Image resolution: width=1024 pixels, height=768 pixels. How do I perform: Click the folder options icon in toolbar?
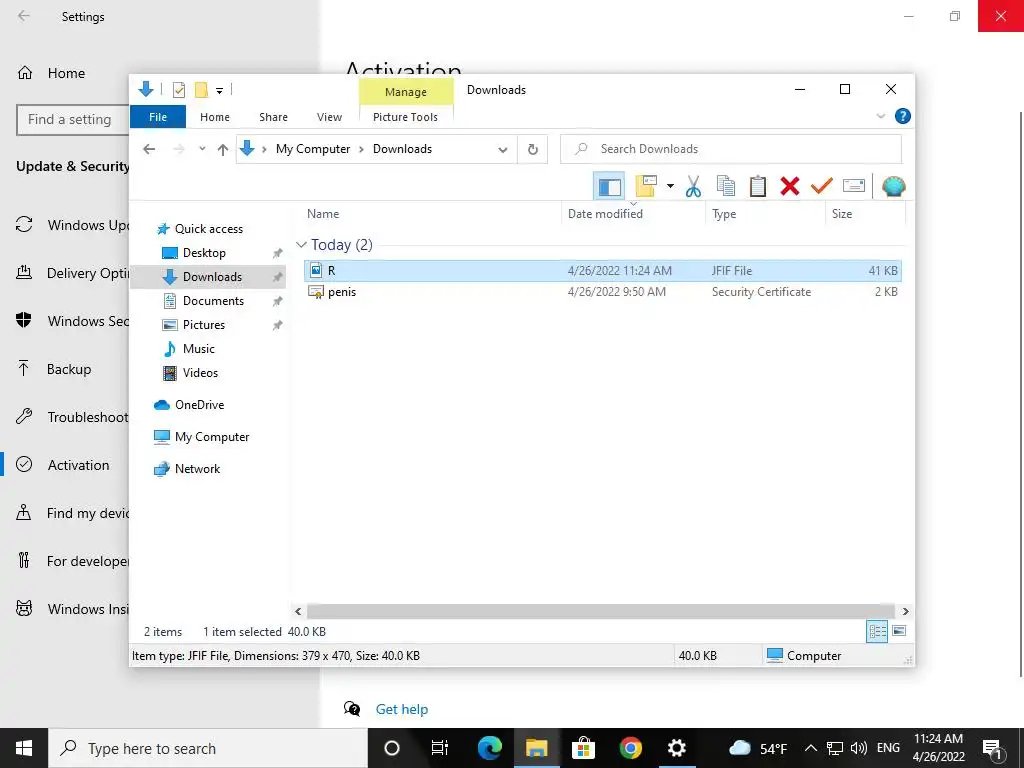coord(646,187)
